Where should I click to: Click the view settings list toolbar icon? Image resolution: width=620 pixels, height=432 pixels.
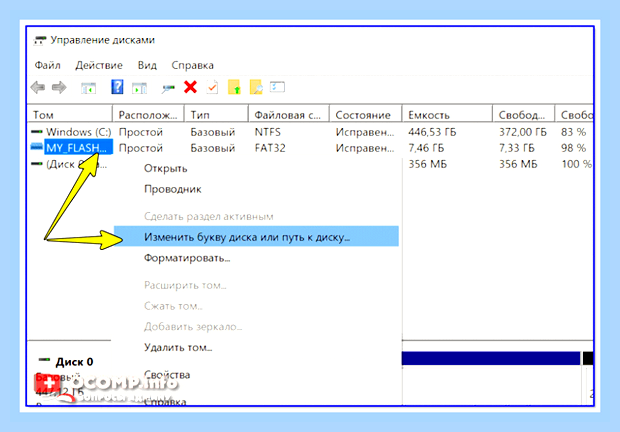click(277, 87)
